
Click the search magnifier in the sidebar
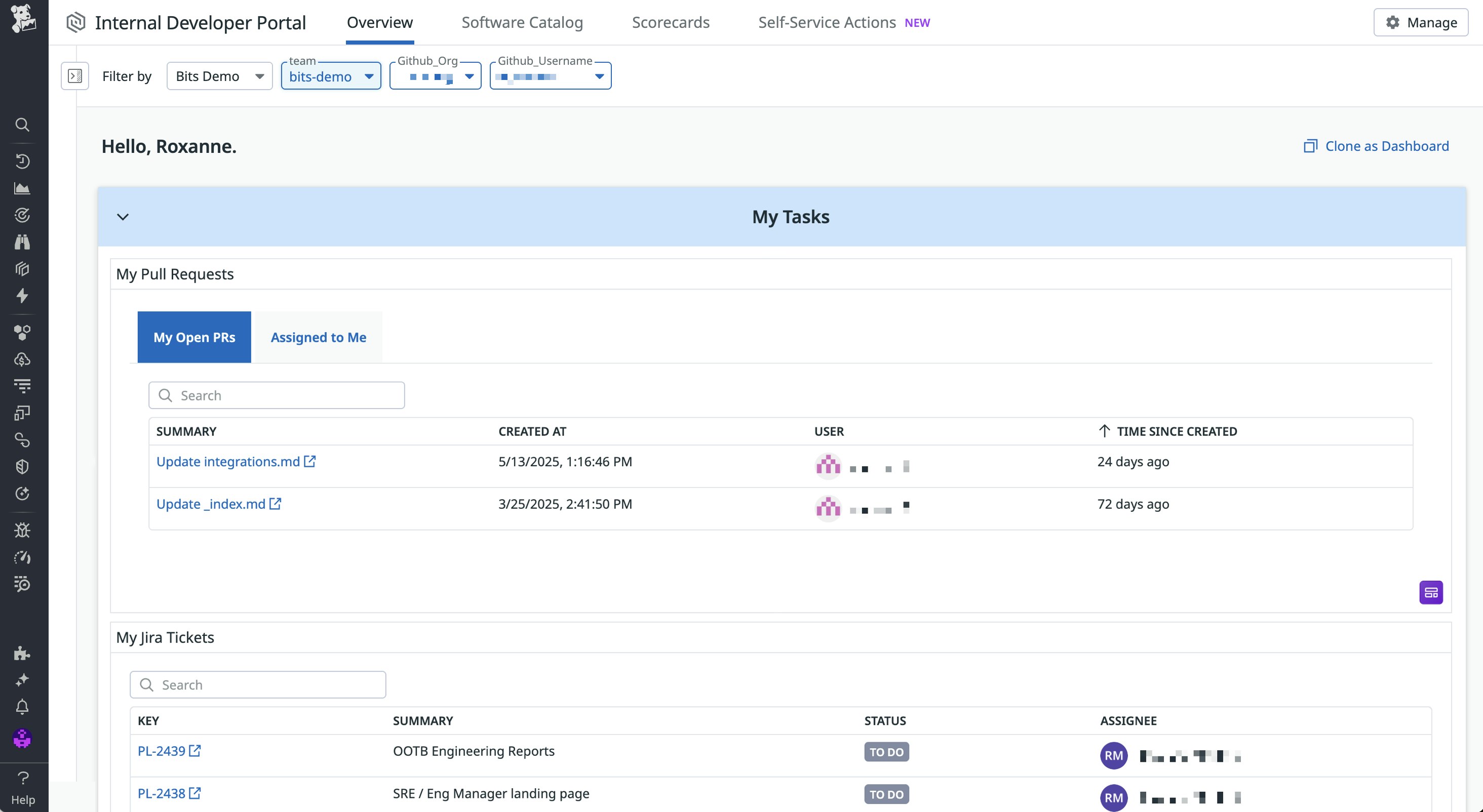point(22,125)
